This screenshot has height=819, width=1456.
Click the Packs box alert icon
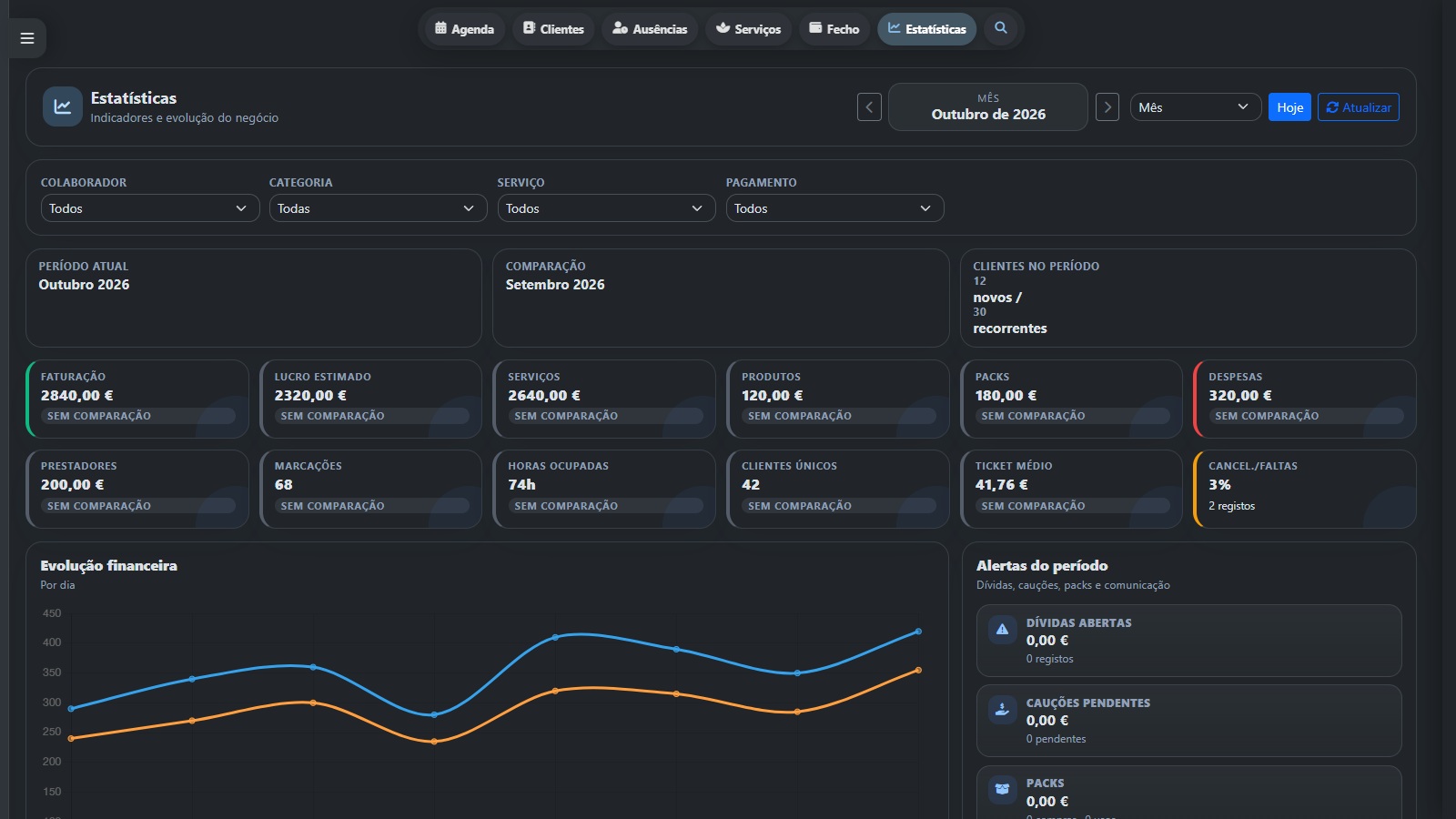1002,789
